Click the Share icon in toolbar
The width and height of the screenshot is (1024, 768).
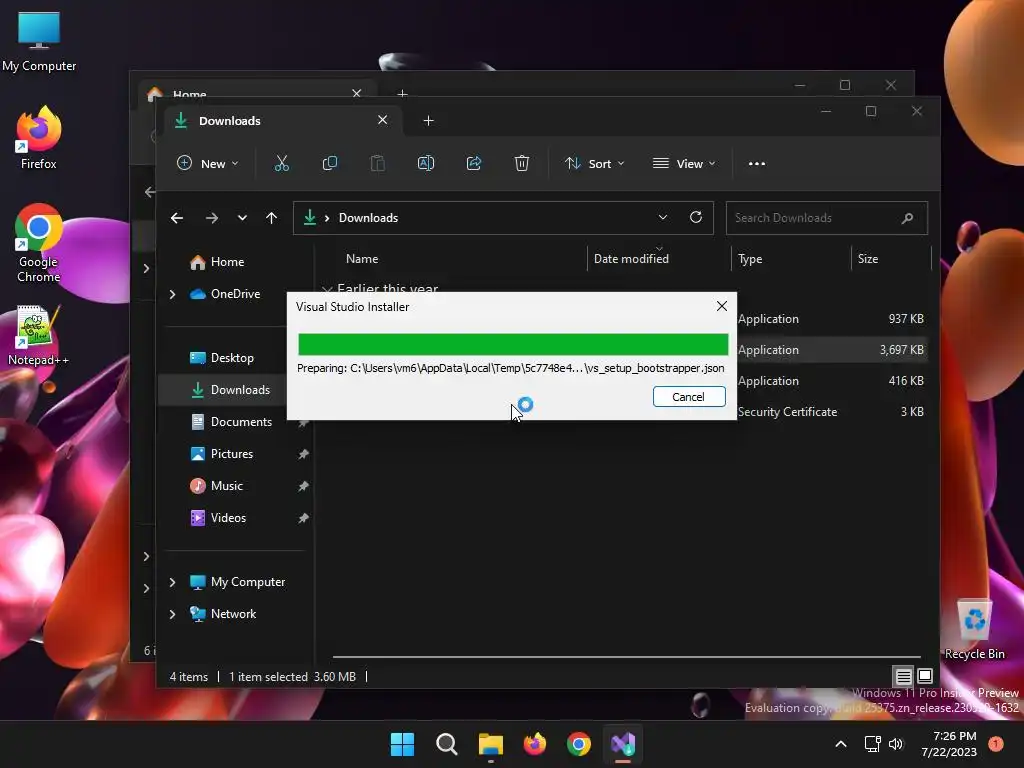tap(474, 163)
